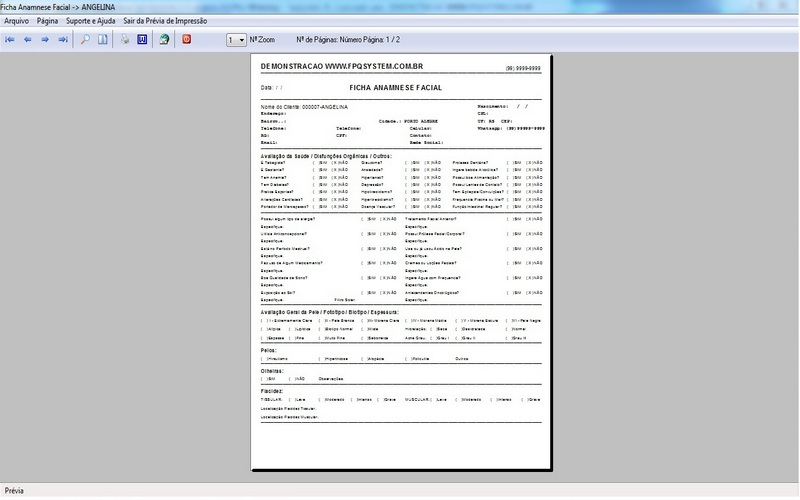Click the two-page view icon

[x=103, y=40]
